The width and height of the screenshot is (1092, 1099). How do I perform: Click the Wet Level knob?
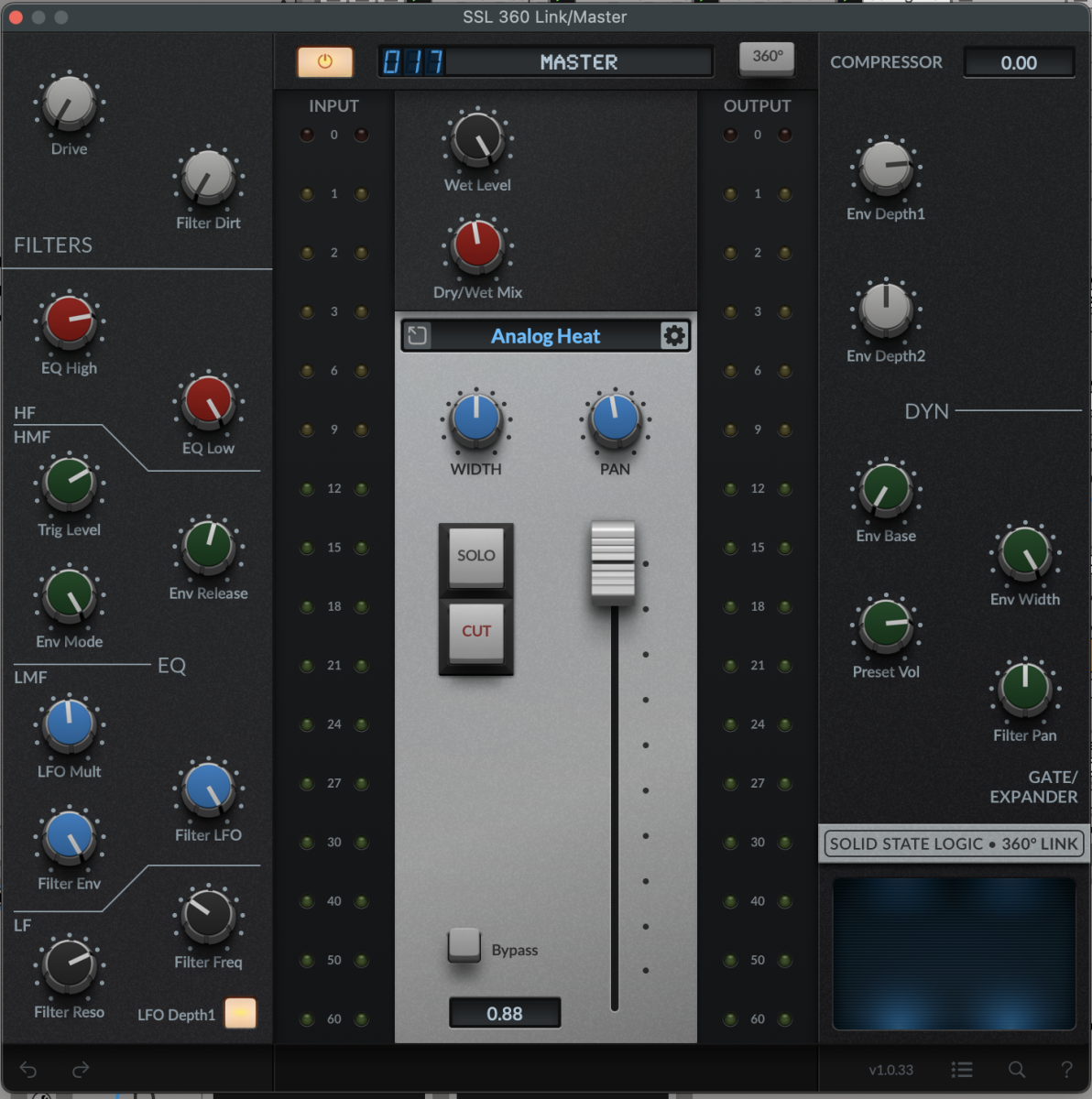coord(477,139)
